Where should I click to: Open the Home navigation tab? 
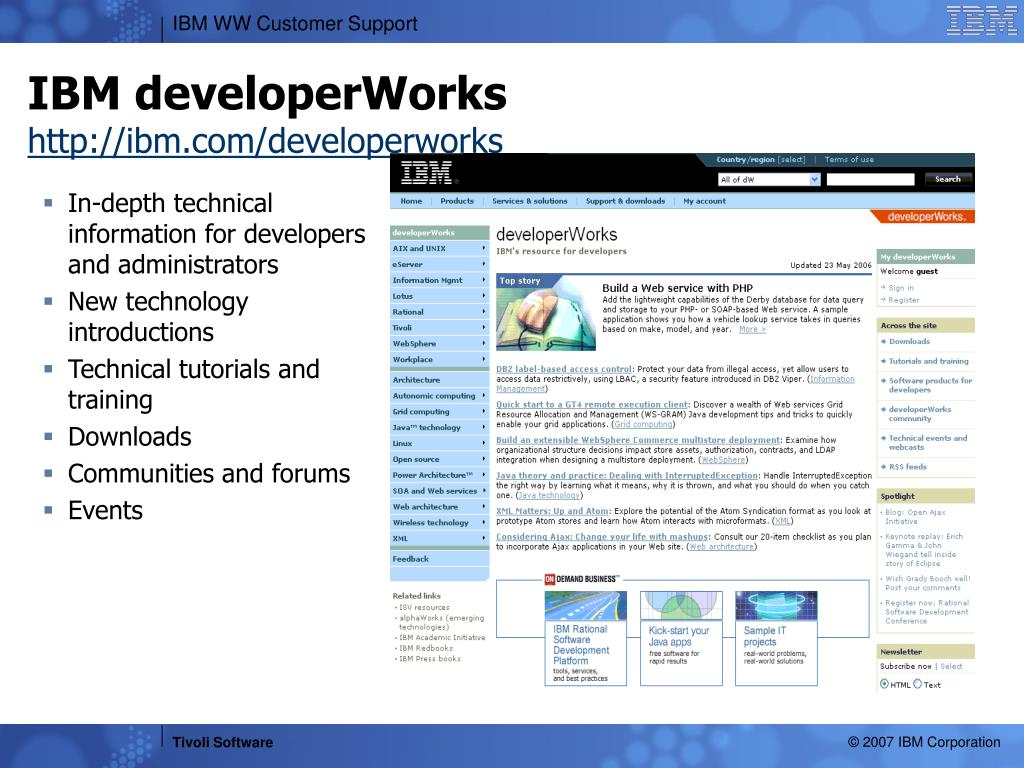click(x=411, y=201)
